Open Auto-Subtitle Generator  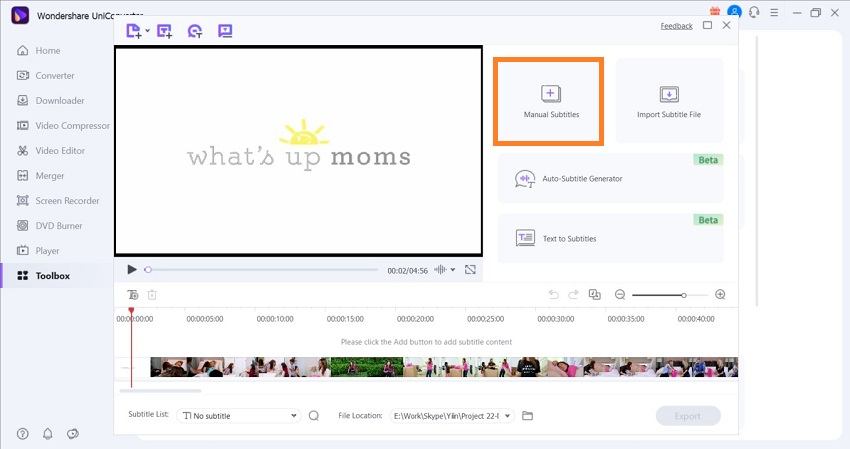[x=610, y=178]
